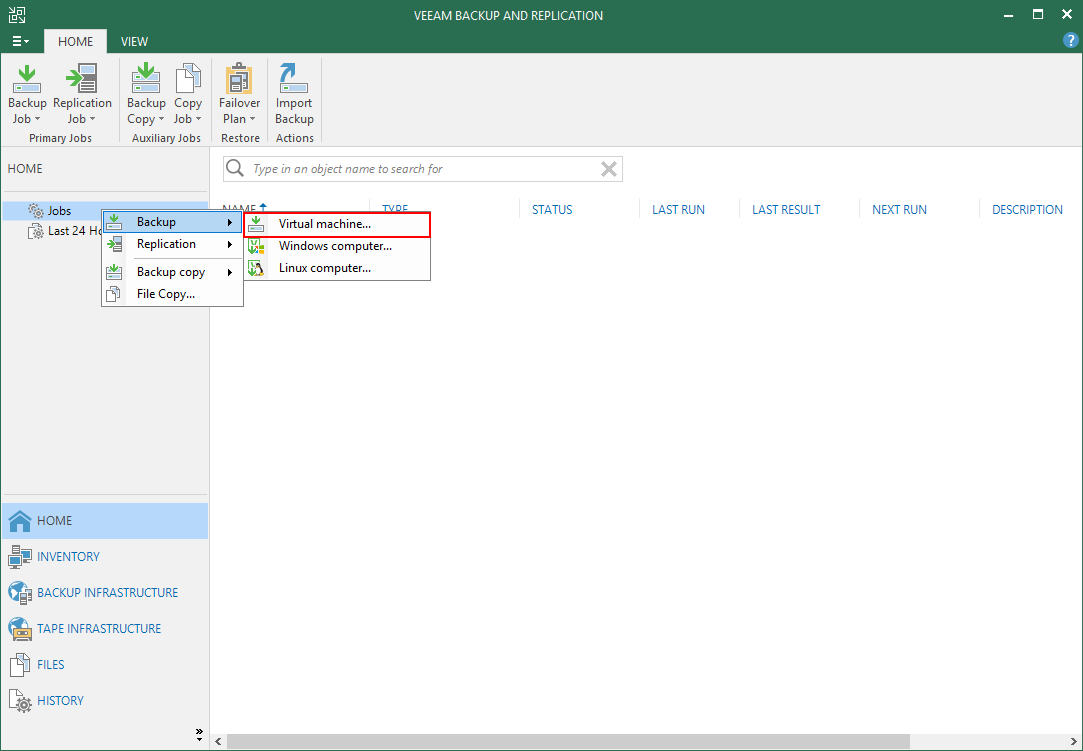The image size is (1083, 751).
Task: Click the INVENTORY computers icon
Action: (20, 557)
